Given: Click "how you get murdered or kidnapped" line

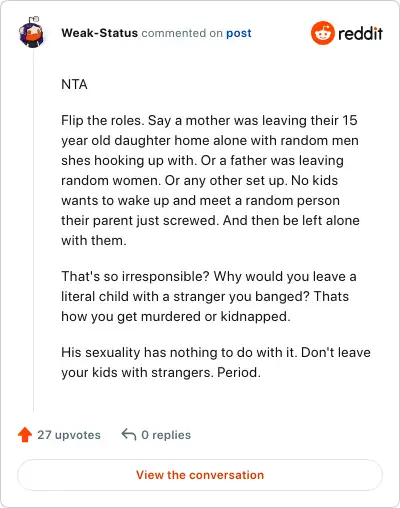Looking at the screenshot, I should click(x=176, y=316).
